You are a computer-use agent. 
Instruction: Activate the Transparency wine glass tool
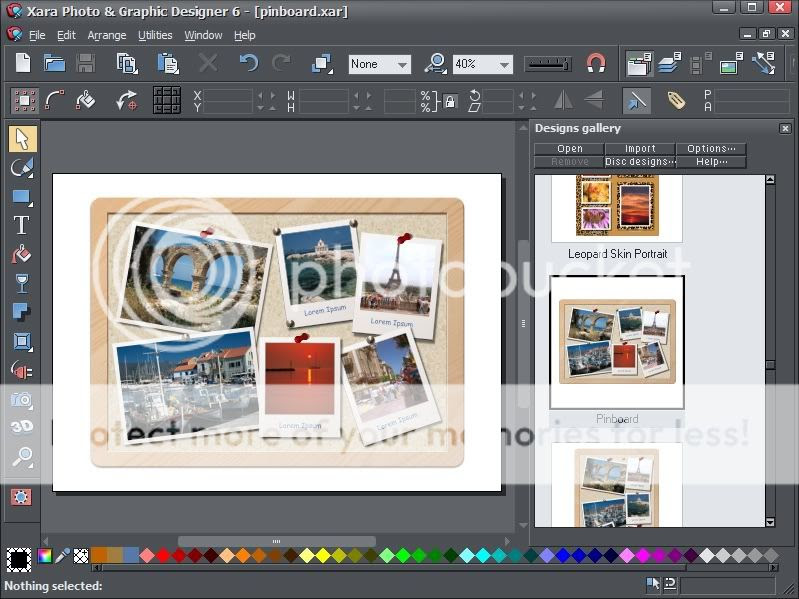coord(21,283)
